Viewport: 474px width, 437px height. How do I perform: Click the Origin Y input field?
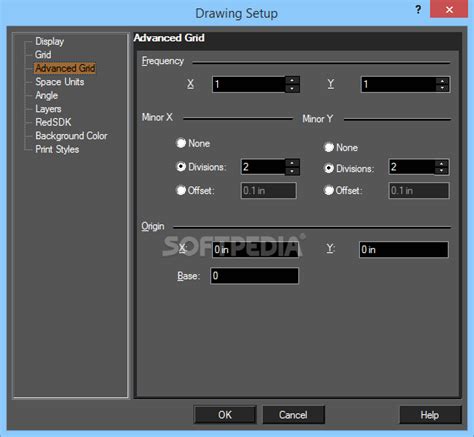point(404,250)
